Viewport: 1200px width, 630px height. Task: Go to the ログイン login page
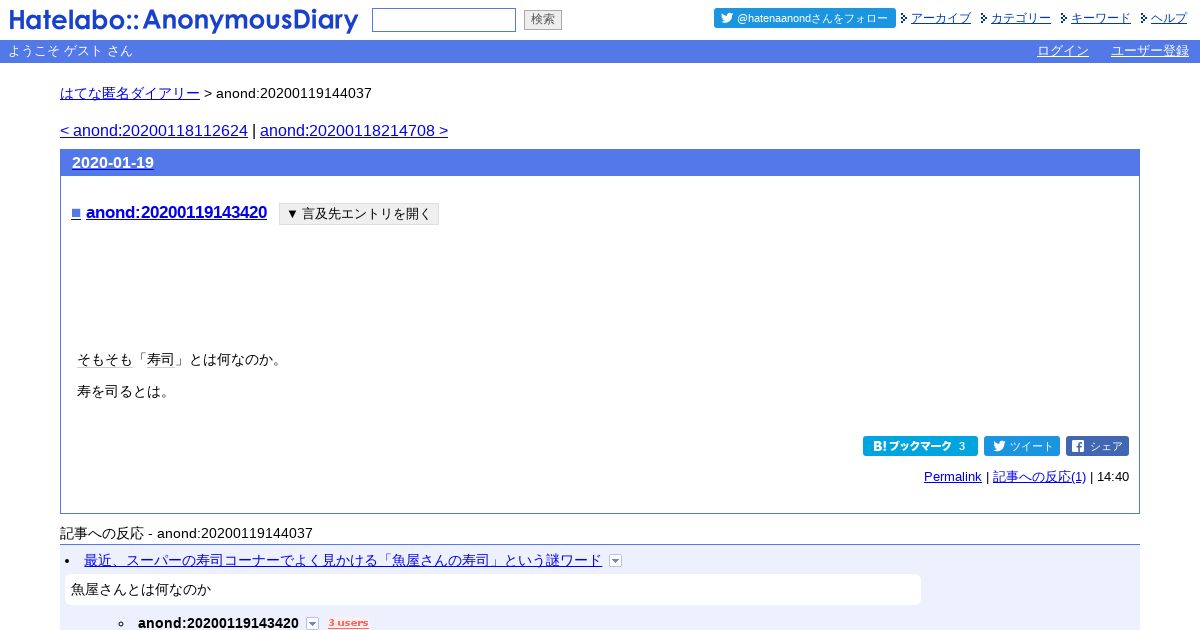point(1063,51)
